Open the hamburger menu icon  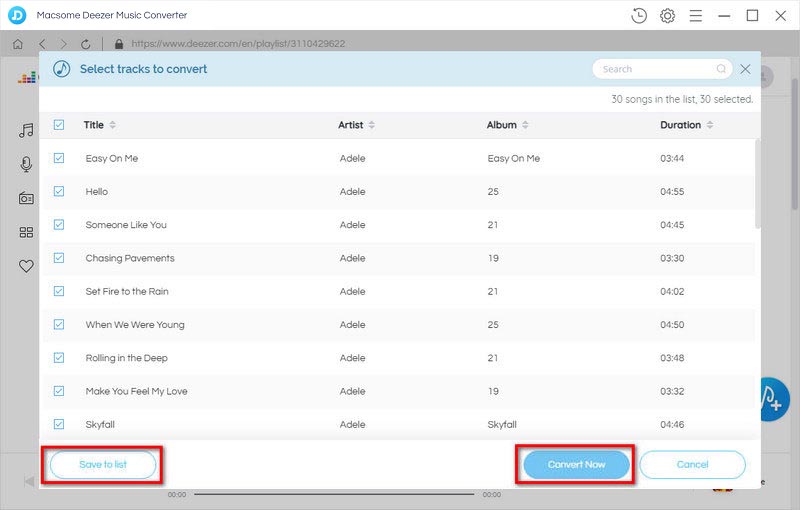coord(695,16)
